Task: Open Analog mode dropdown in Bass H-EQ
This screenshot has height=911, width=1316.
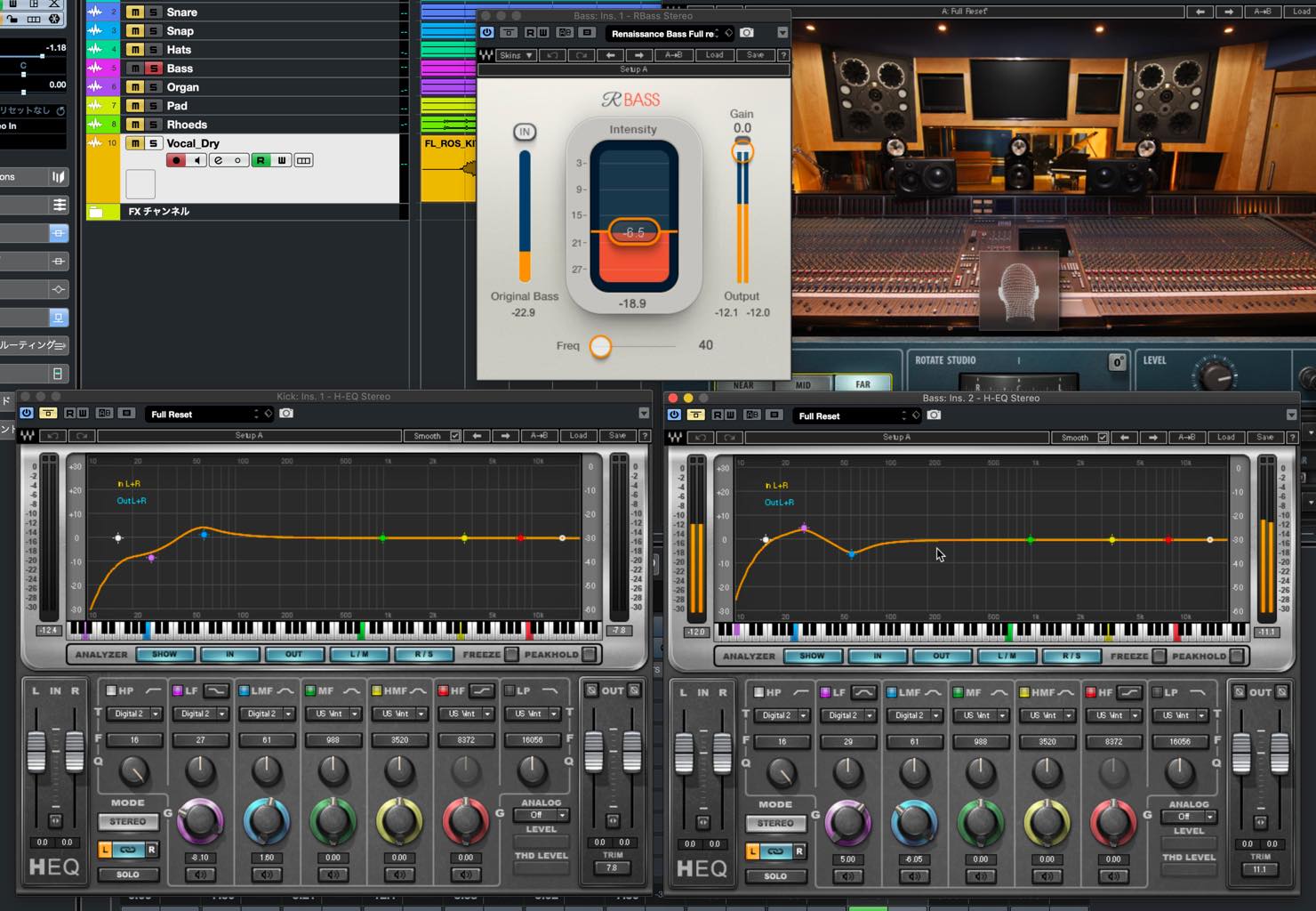Action: [1189, 817]
